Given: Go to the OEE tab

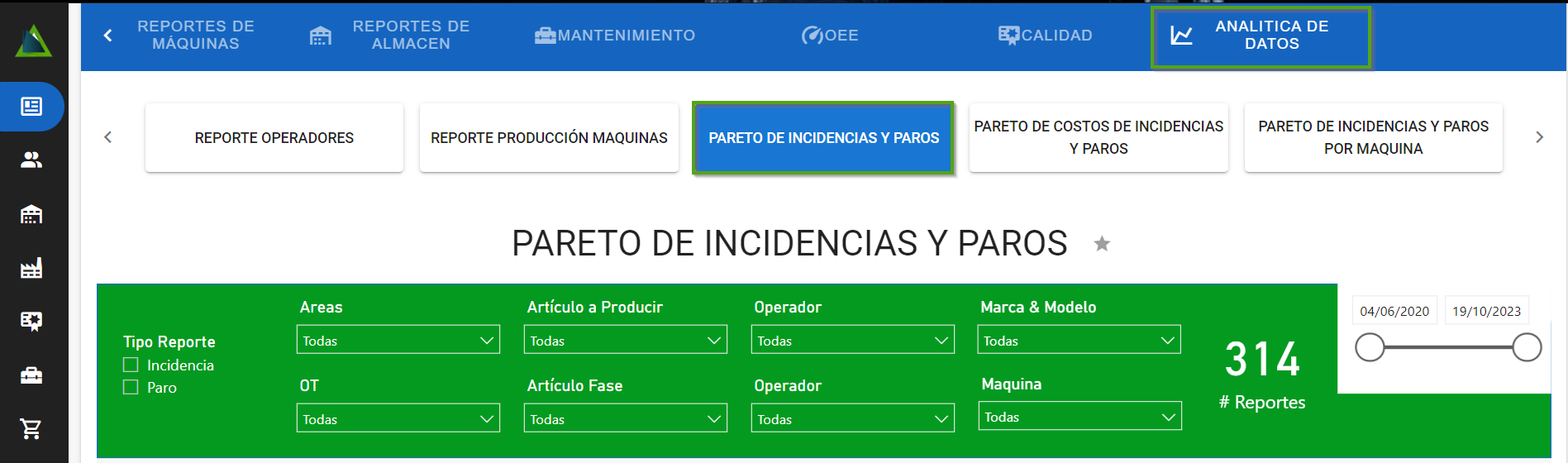Looking at the screenshot, I should [830, 36].
